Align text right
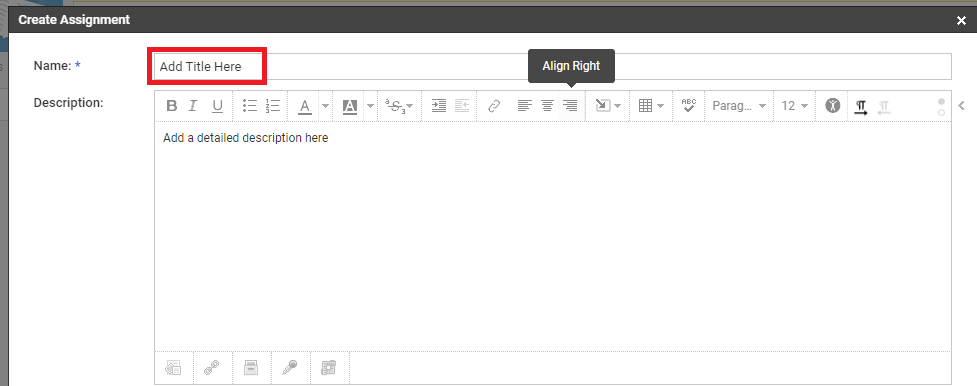The width and height of the screenshot is (977, 386). pos(570,106)
